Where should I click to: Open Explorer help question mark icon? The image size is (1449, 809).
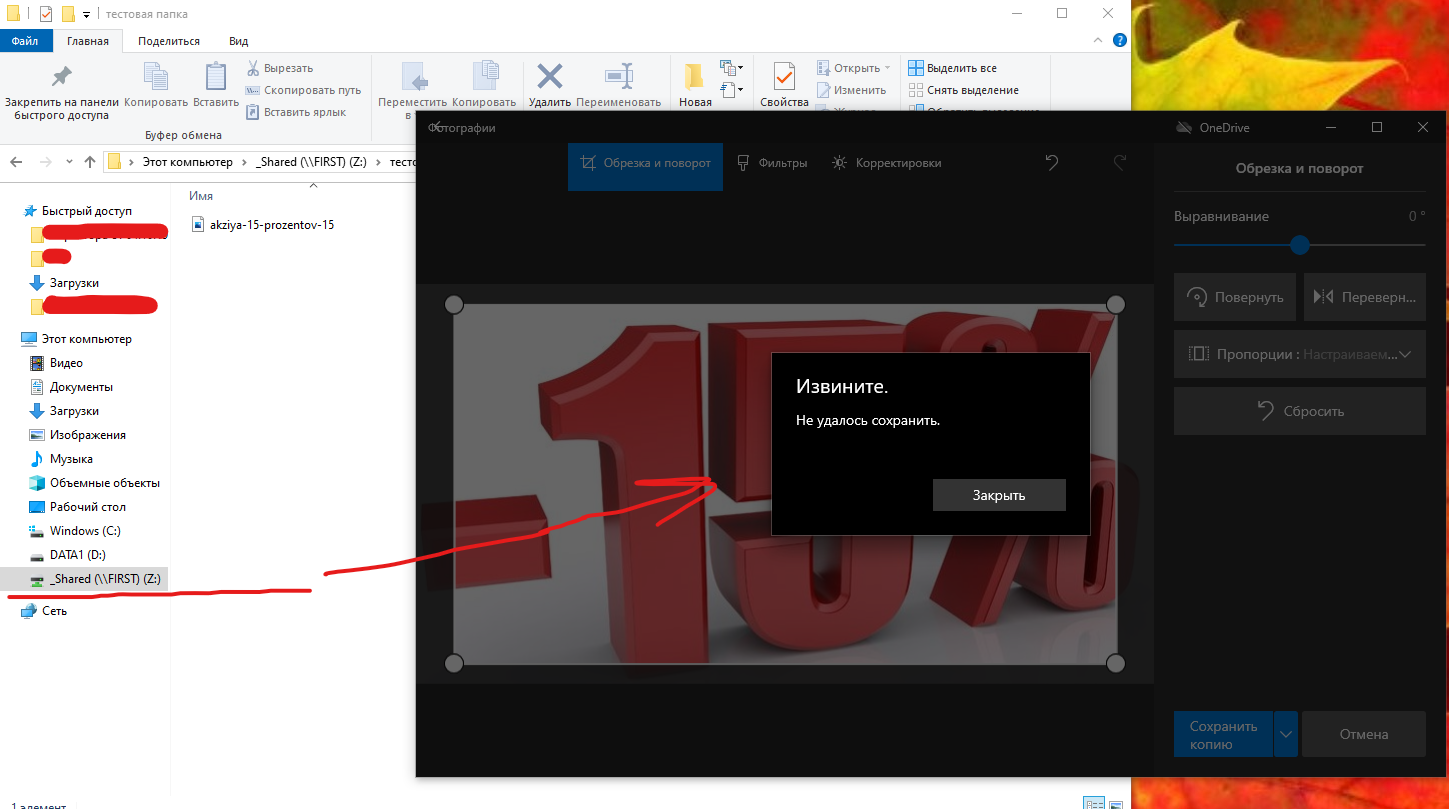click(x=1119, y=41)
